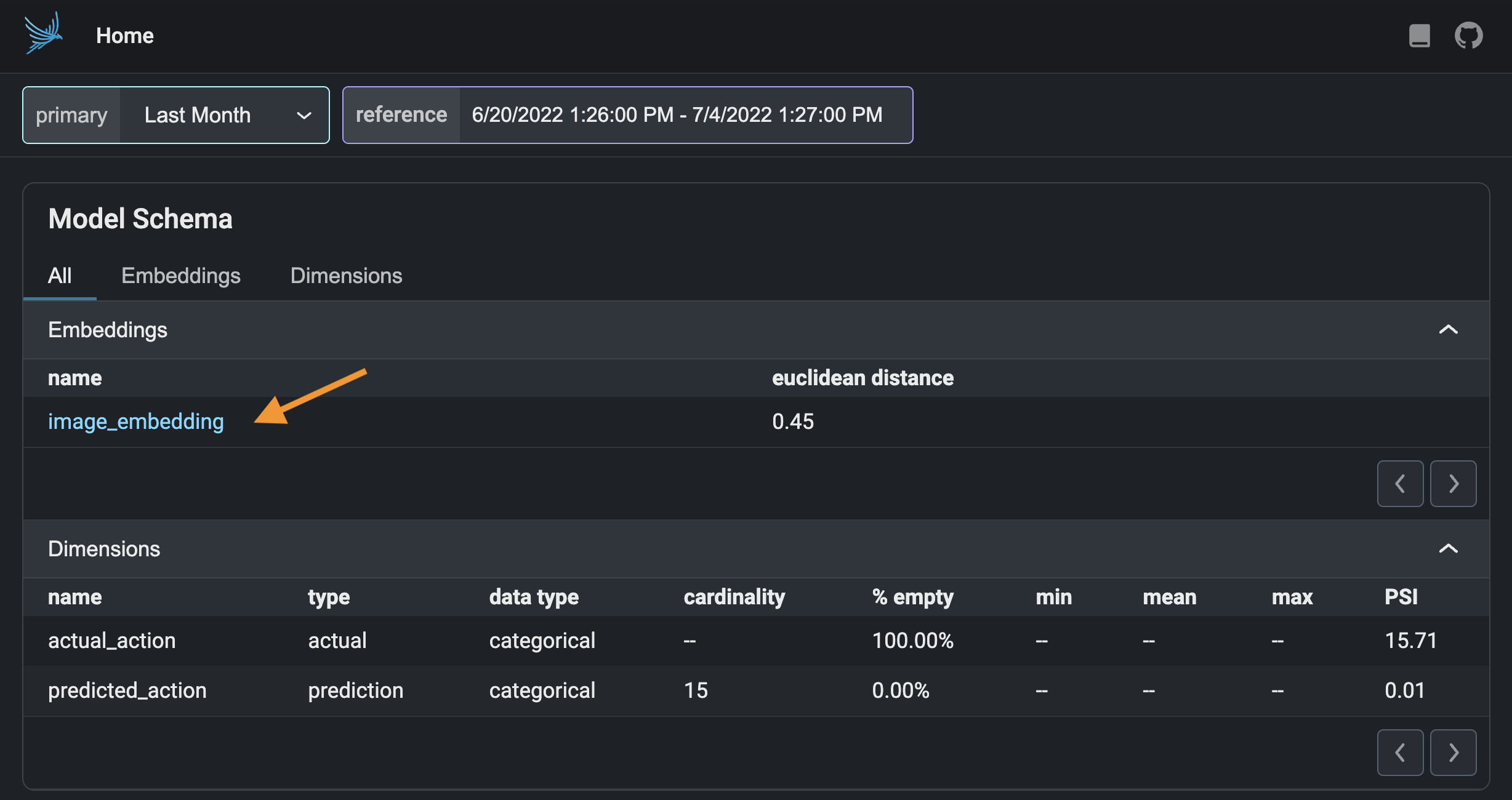
Task: Select the predicted_action dimension row
Action: click(127, 690)
